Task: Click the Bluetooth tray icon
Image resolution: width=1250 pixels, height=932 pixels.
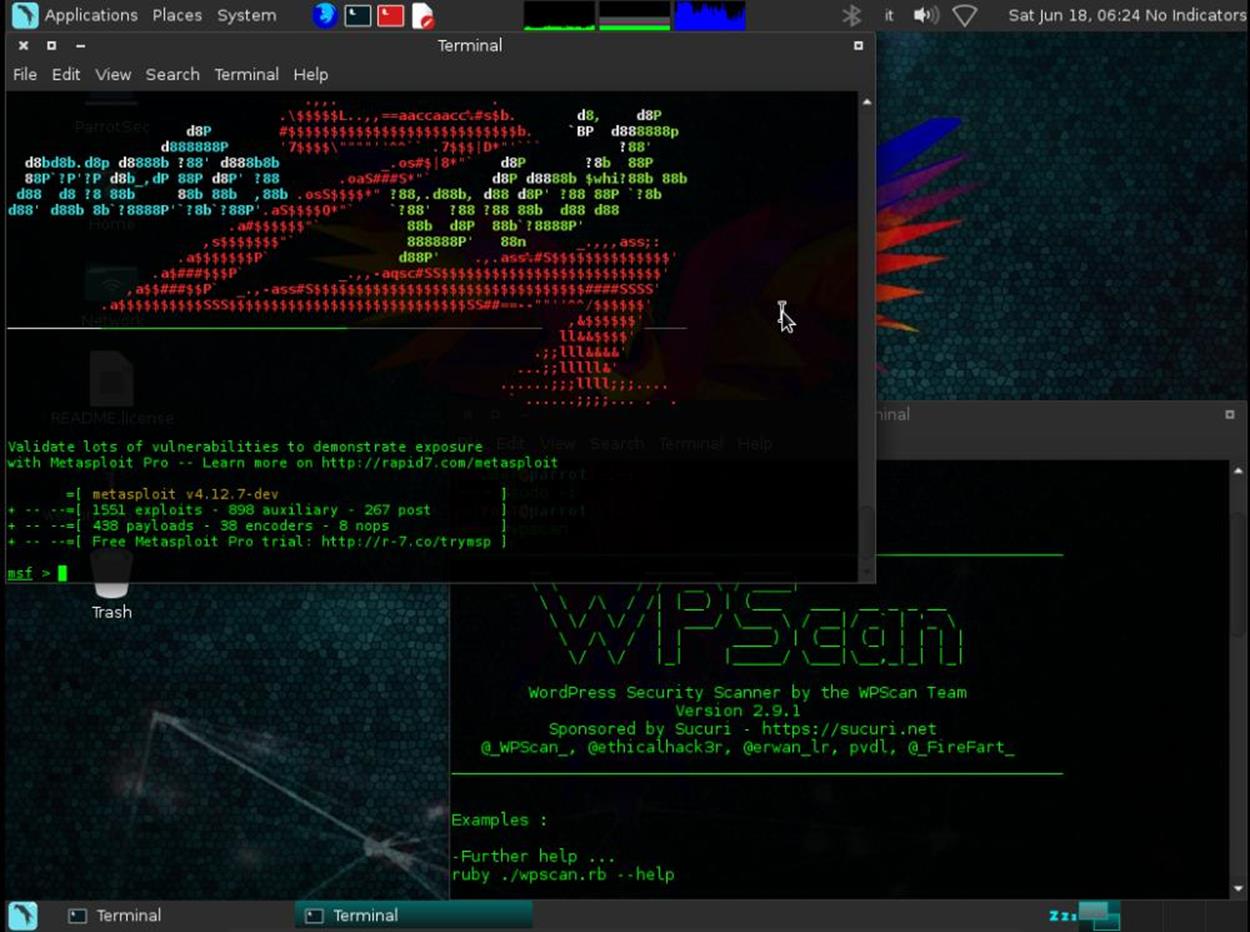Action: pyautogui.click(x=851, y=15)
